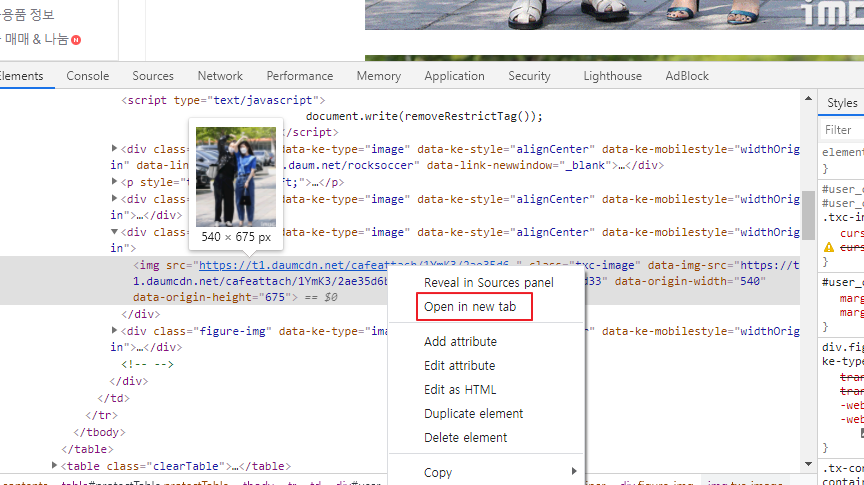Viewport: 864px width, 485px height.
Task: Click the Filter styles input field
Action: 843,130
